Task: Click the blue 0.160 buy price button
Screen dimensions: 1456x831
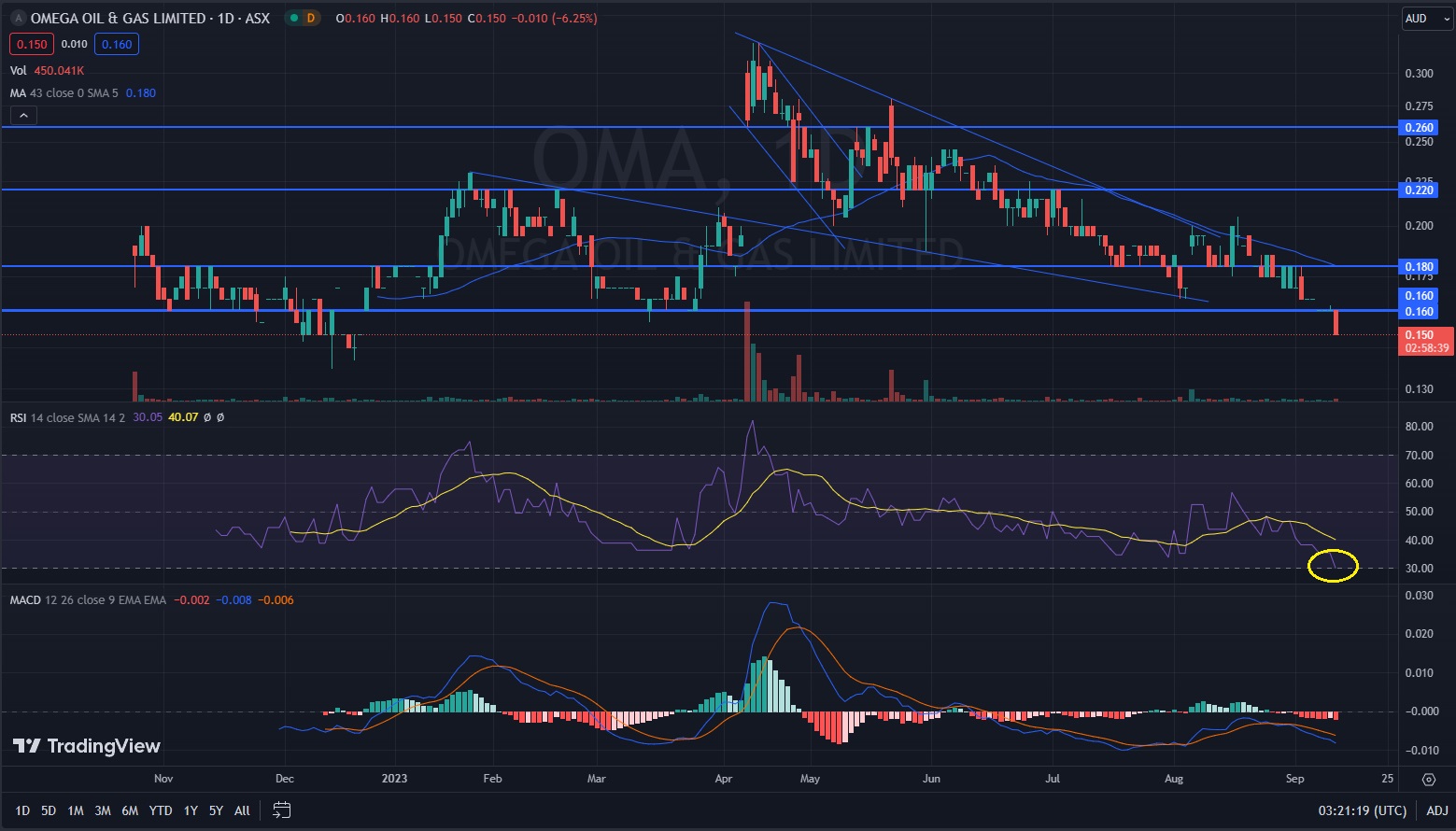Action: 117,44
